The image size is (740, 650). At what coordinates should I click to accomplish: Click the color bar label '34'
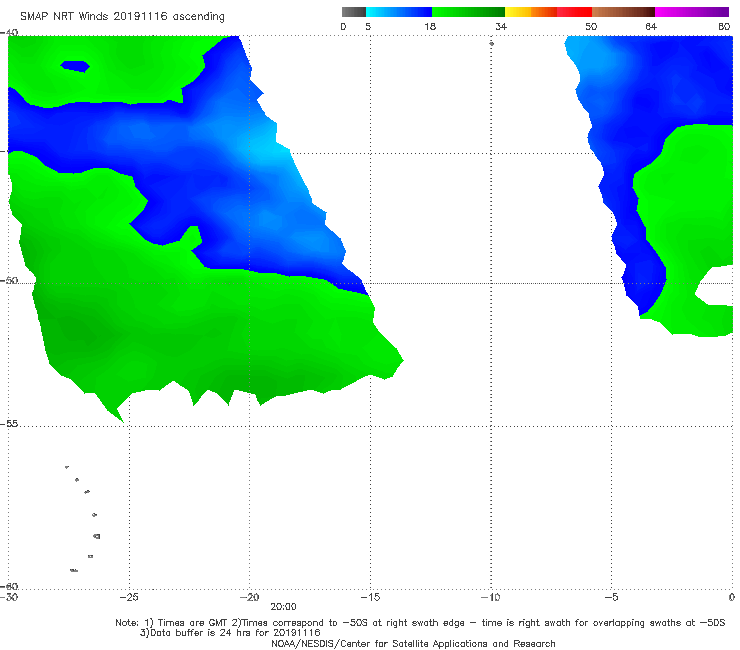click(x=501, y=26)
